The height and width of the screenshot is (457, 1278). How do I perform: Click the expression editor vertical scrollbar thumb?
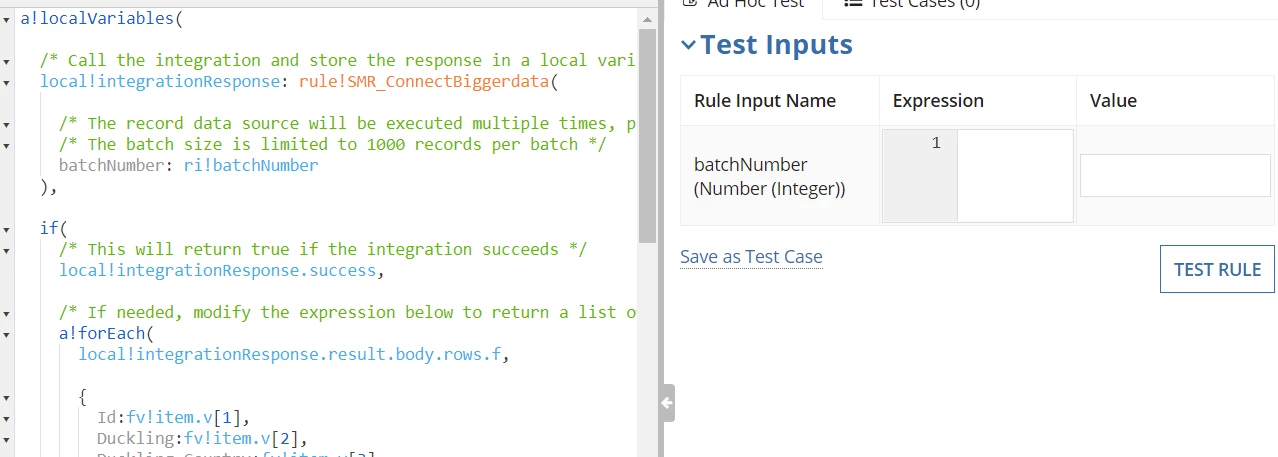tap(647, 135)
